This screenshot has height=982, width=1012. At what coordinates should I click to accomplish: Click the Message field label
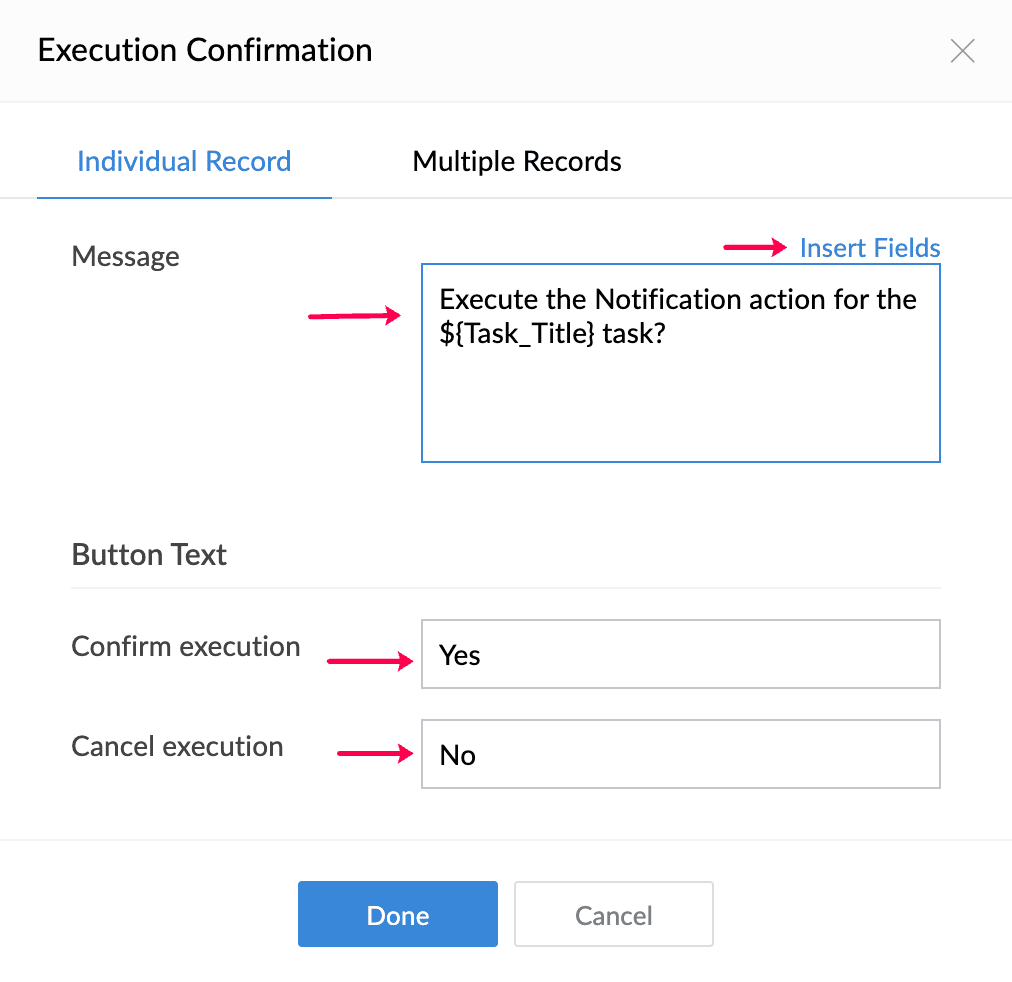(126, 257)
